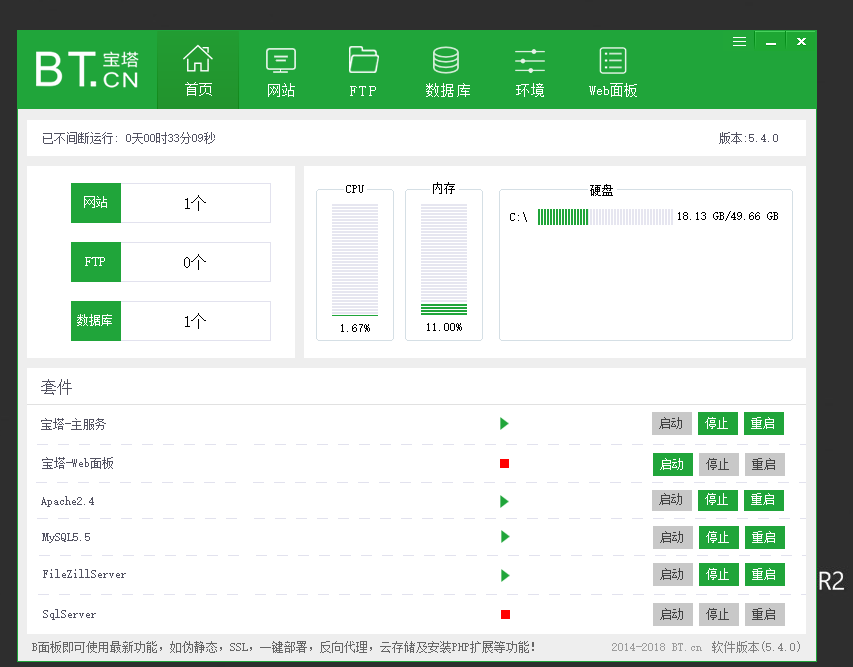Click 启动 for MySQL5.5

click(x=673, y=538)
